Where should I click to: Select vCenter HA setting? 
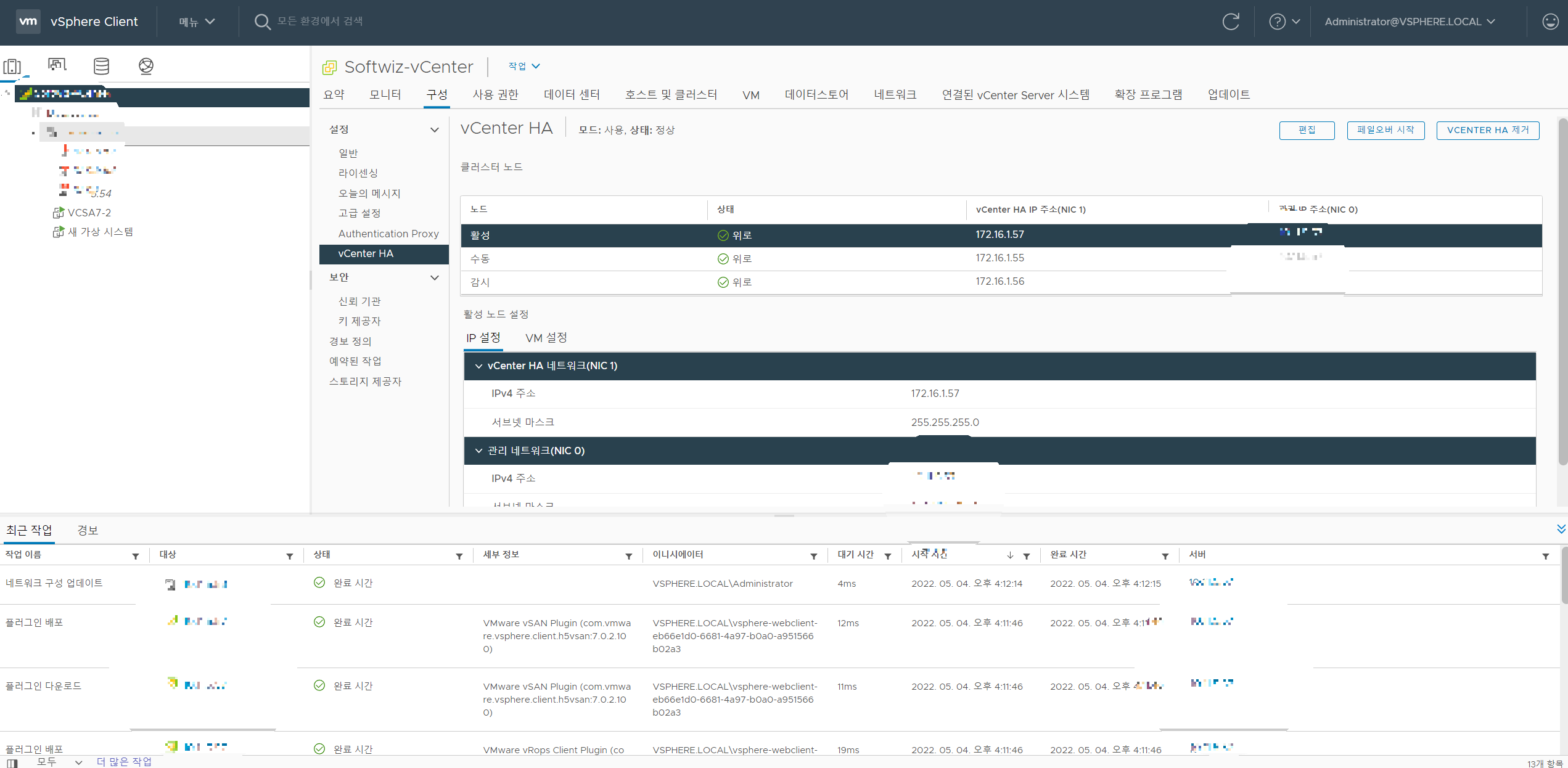(x=384, y=254)
